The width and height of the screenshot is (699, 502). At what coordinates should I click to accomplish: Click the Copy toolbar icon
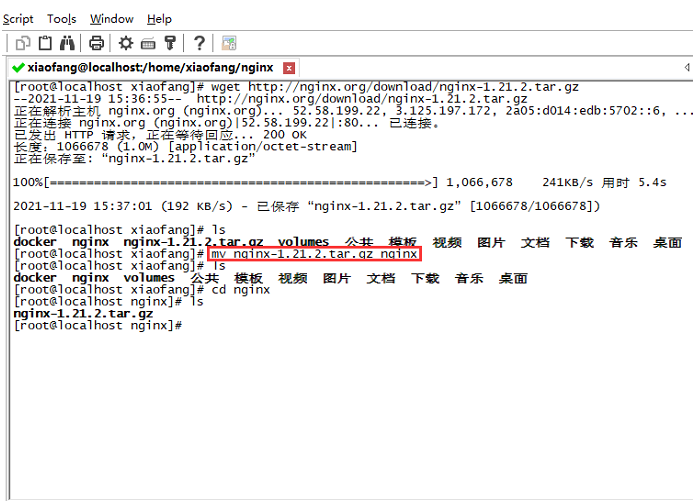pyautogui.click(x=23, y=43)
